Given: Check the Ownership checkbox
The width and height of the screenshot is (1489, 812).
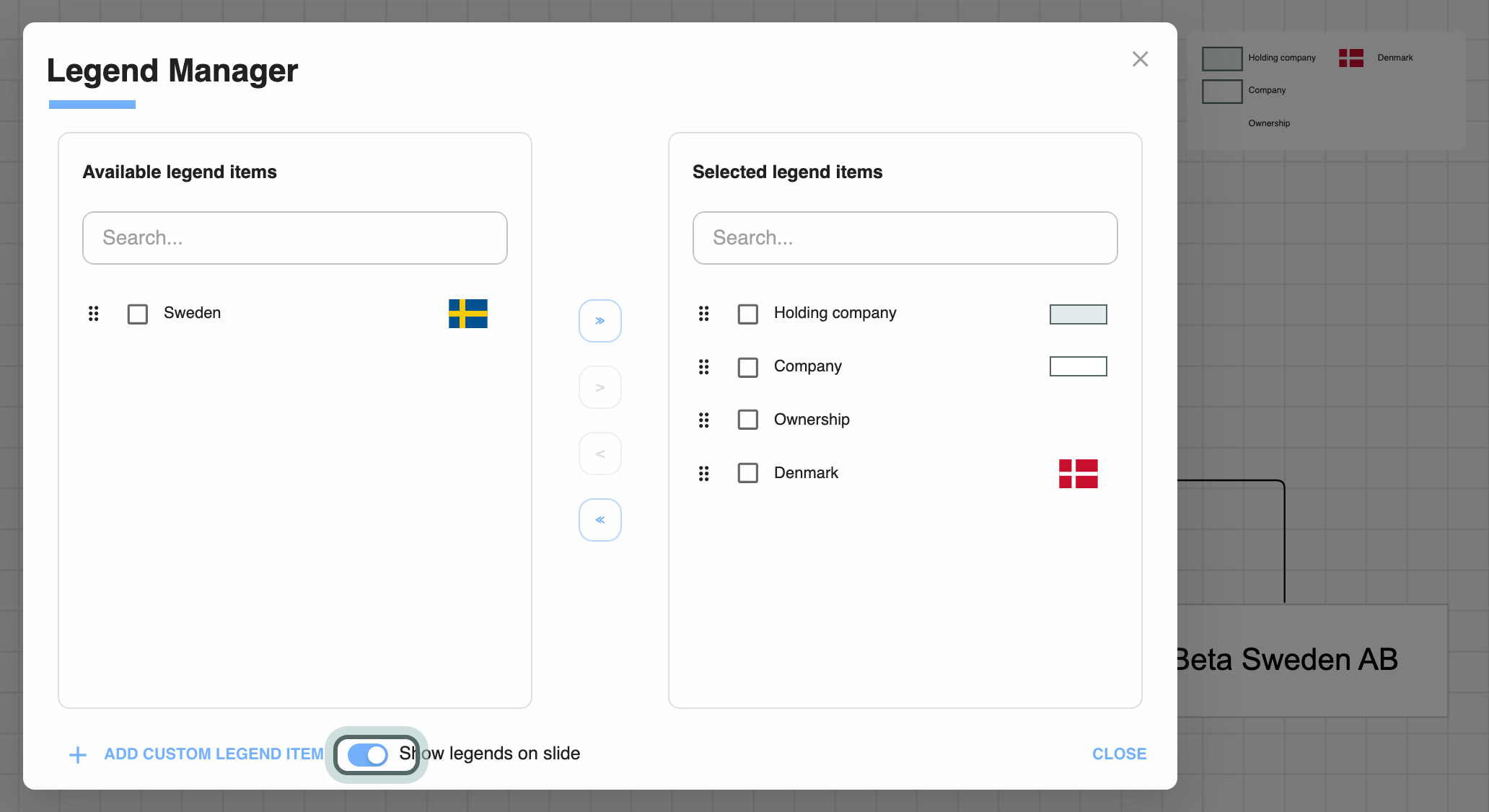Looking at the screenshot, I should 748,420.
